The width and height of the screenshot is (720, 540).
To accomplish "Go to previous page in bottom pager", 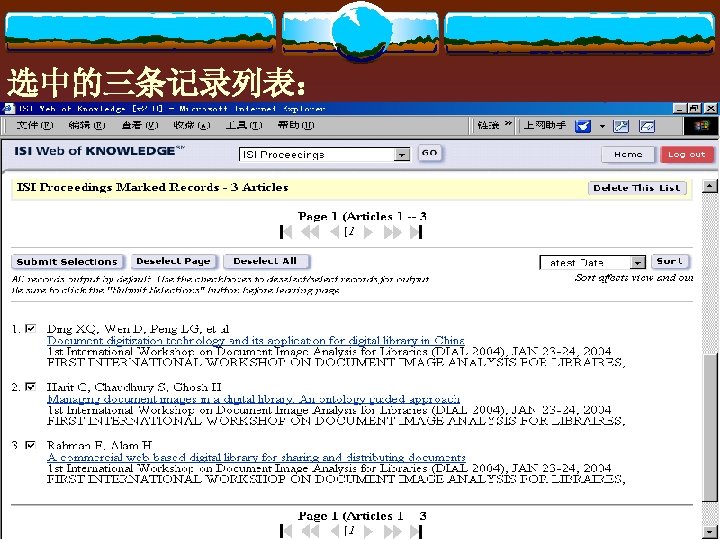I will (x=335, y=531).
